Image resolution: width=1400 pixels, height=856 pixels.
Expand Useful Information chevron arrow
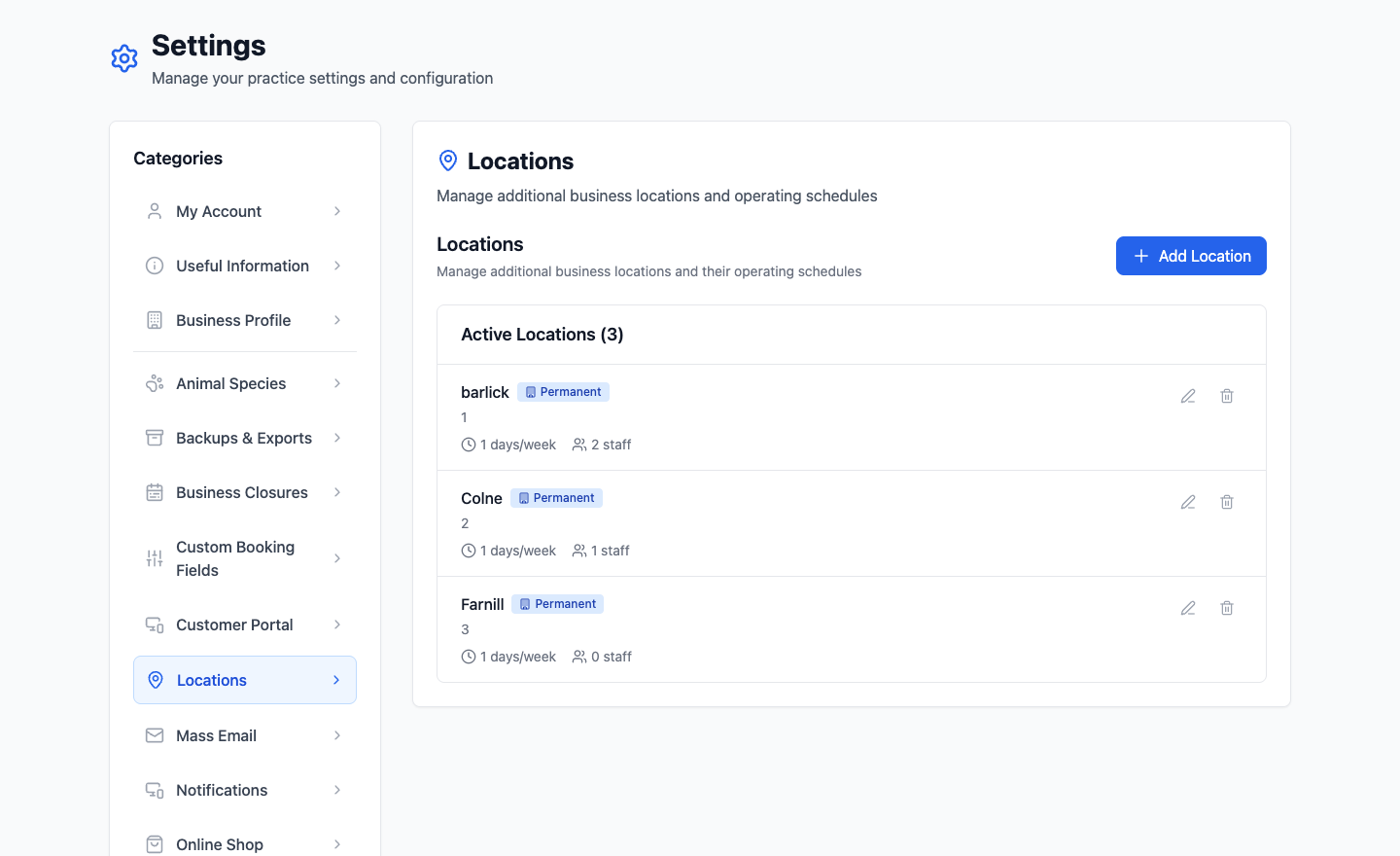pos(337,266)
